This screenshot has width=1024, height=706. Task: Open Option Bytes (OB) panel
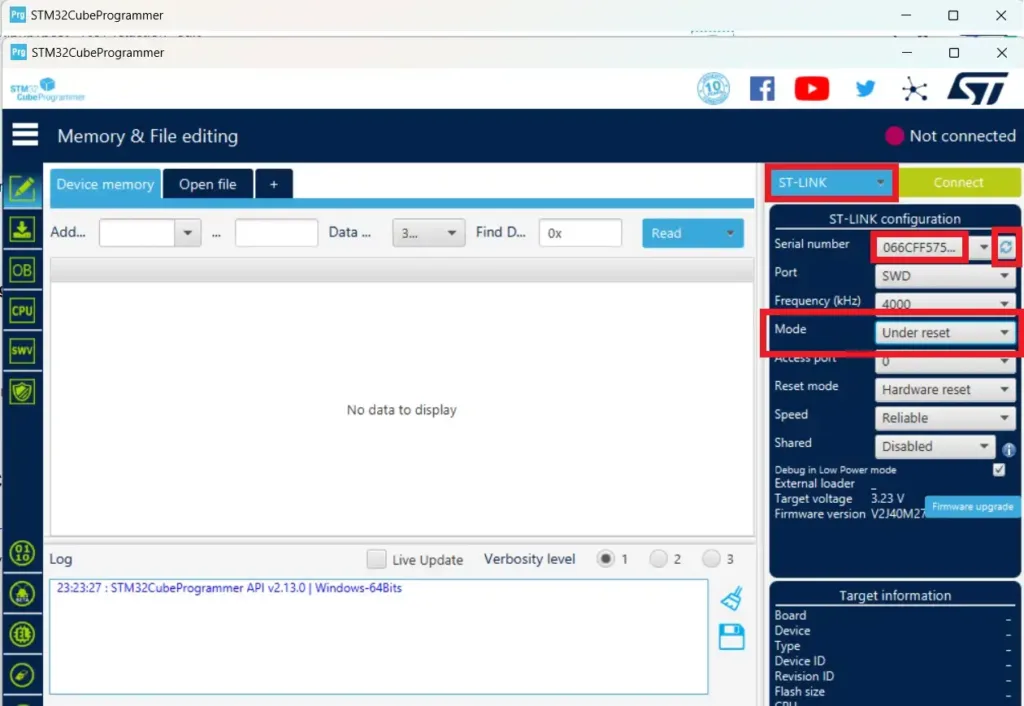pyautogui.click(x=22, y=270)
